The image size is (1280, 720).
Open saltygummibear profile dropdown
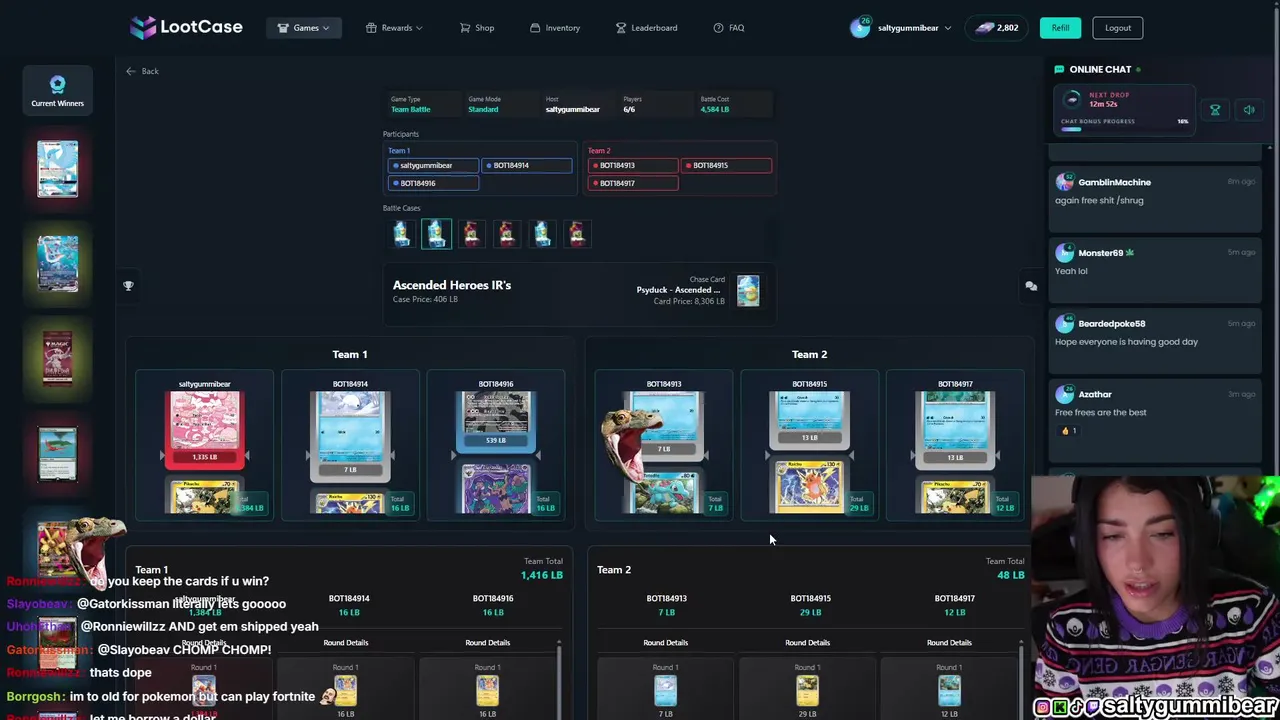900,28
